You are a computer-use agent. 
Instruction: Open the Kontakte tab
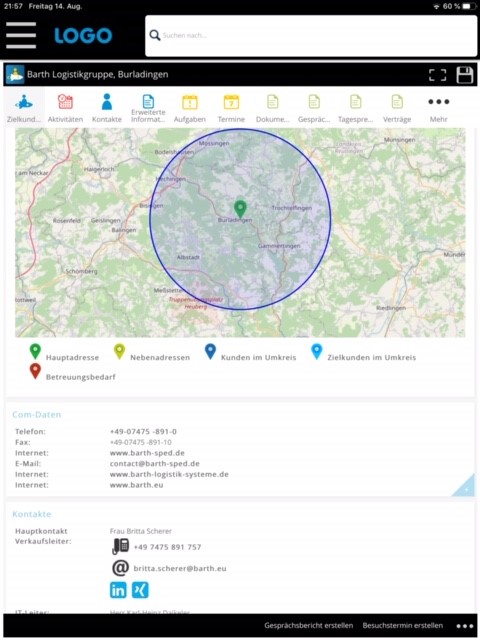tap(107, 108)
